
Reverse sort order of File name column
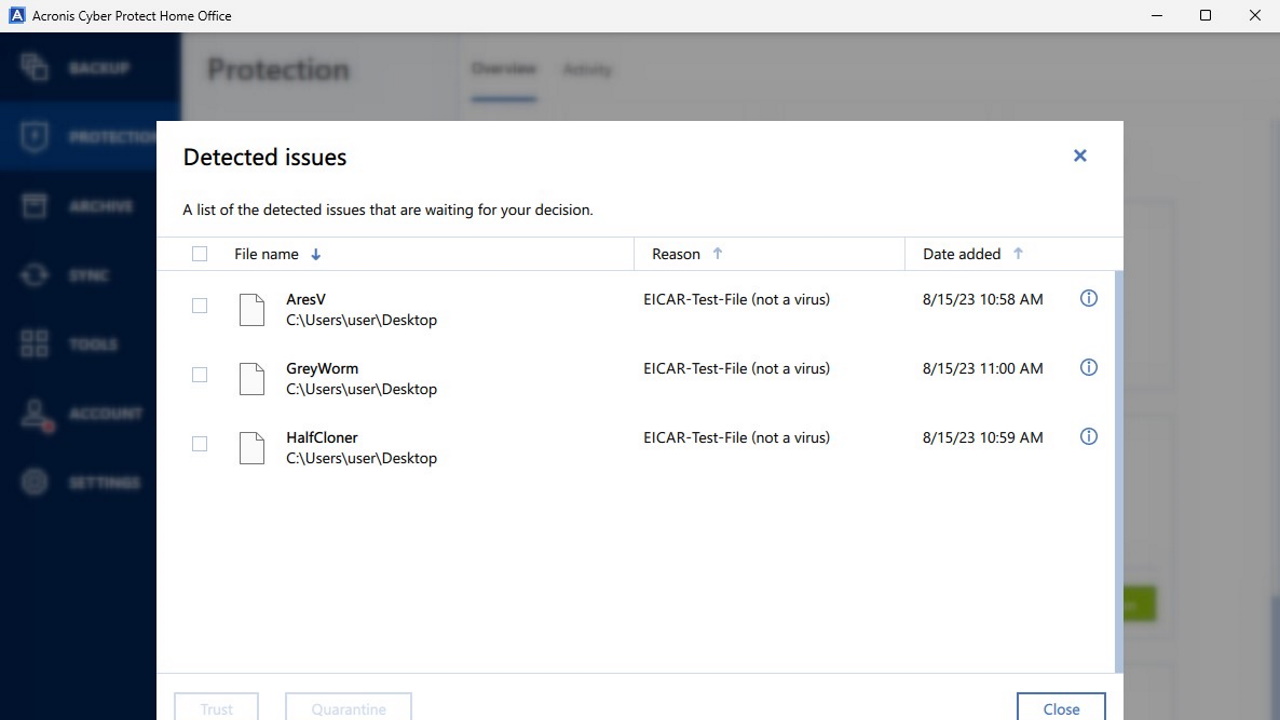pos(315,254)
